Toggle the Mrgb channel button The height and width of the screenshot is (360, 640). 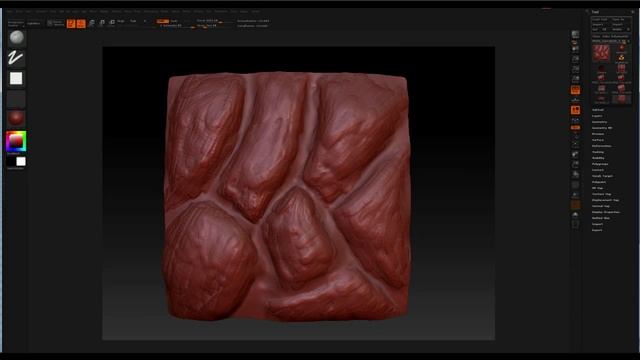121,21
